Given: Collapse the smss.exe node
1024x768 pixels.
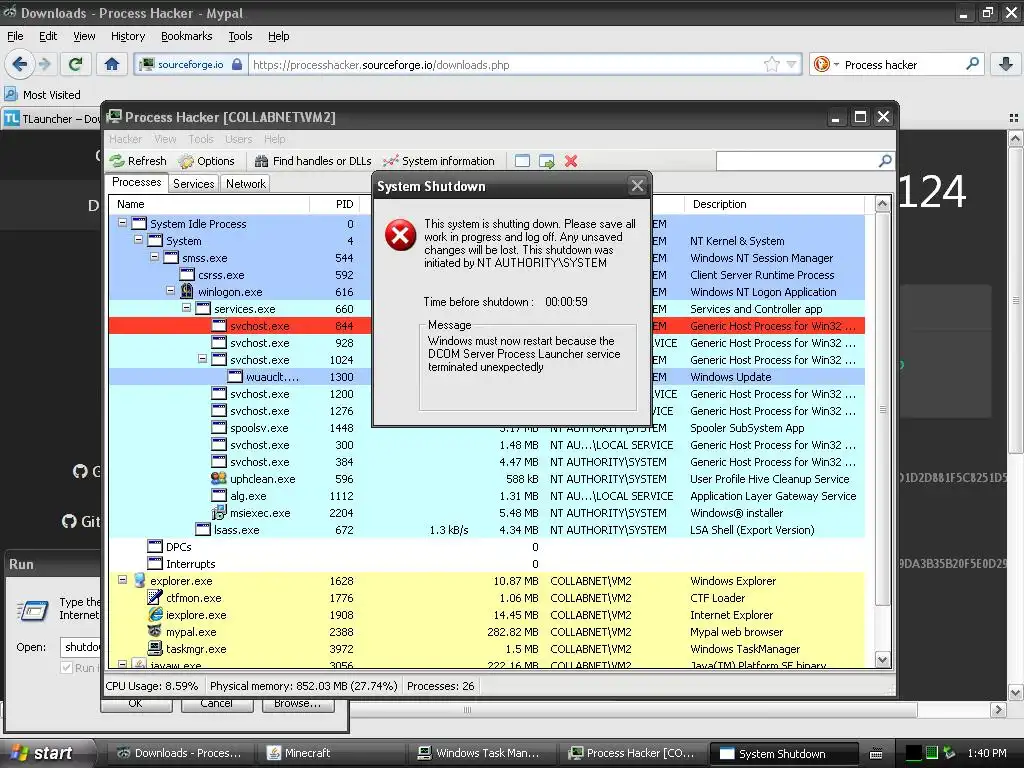Looking at the screenshot, I should 154,257.
